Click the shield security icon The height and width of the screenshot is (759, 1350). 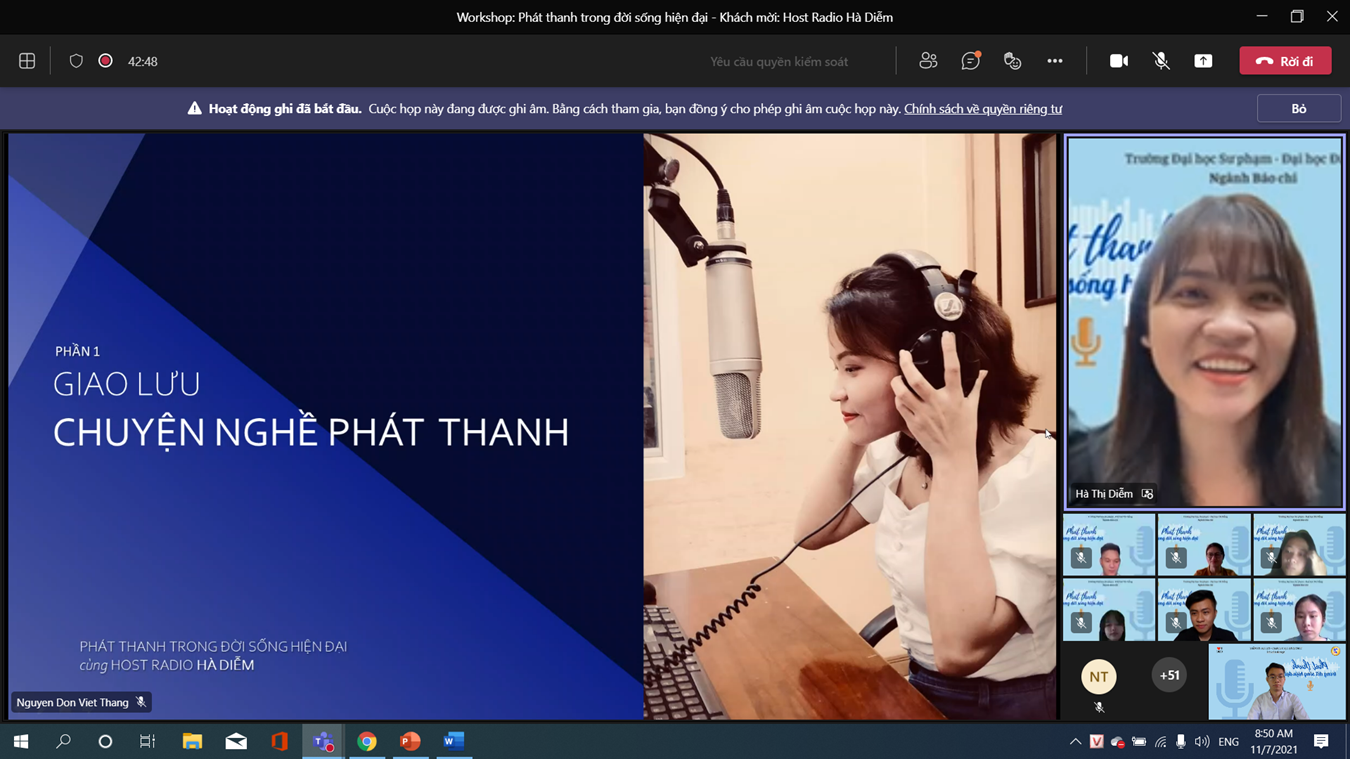(76, 61)
